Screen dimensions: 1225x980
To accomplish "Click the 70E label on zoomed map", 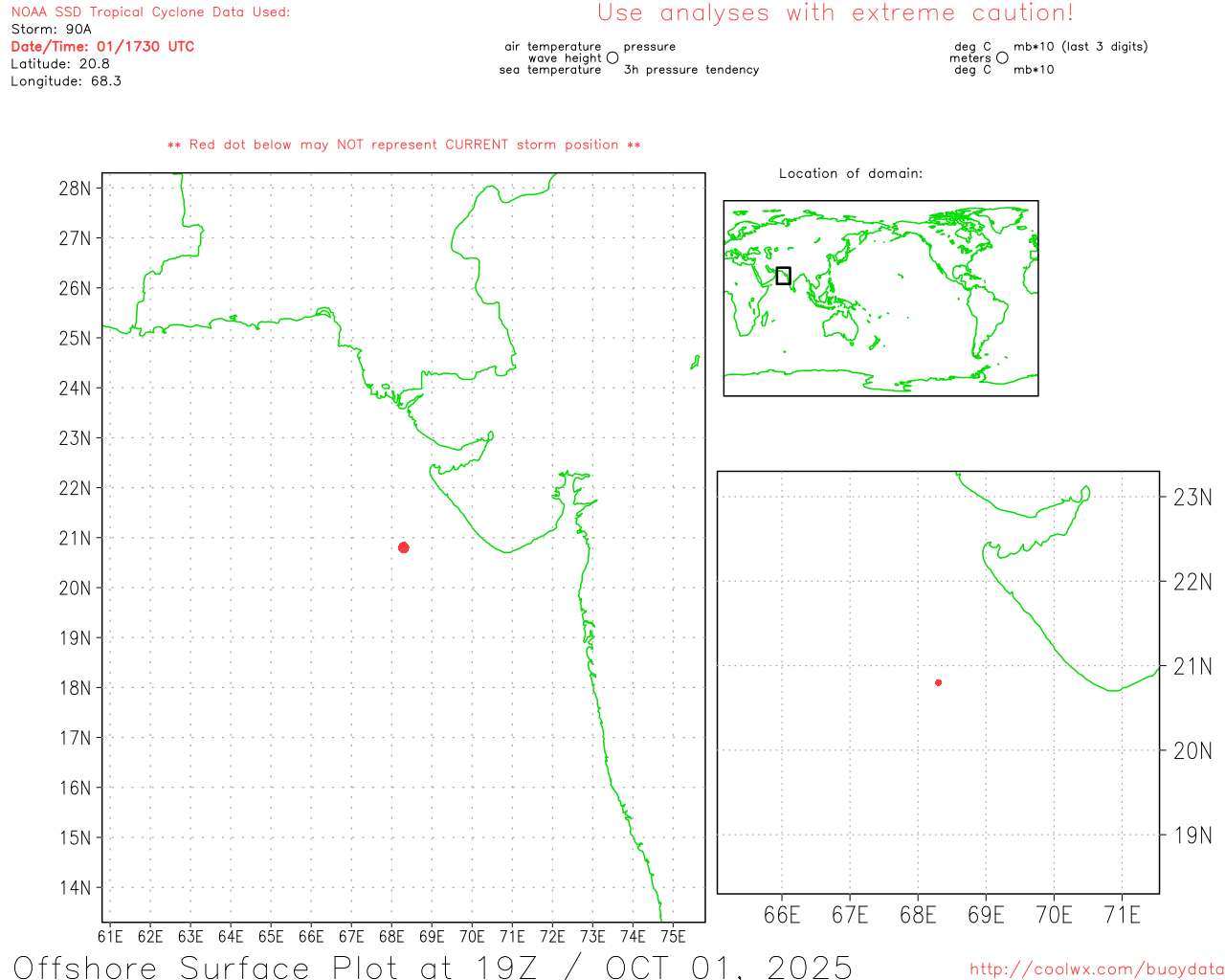I will (1054, 916).
